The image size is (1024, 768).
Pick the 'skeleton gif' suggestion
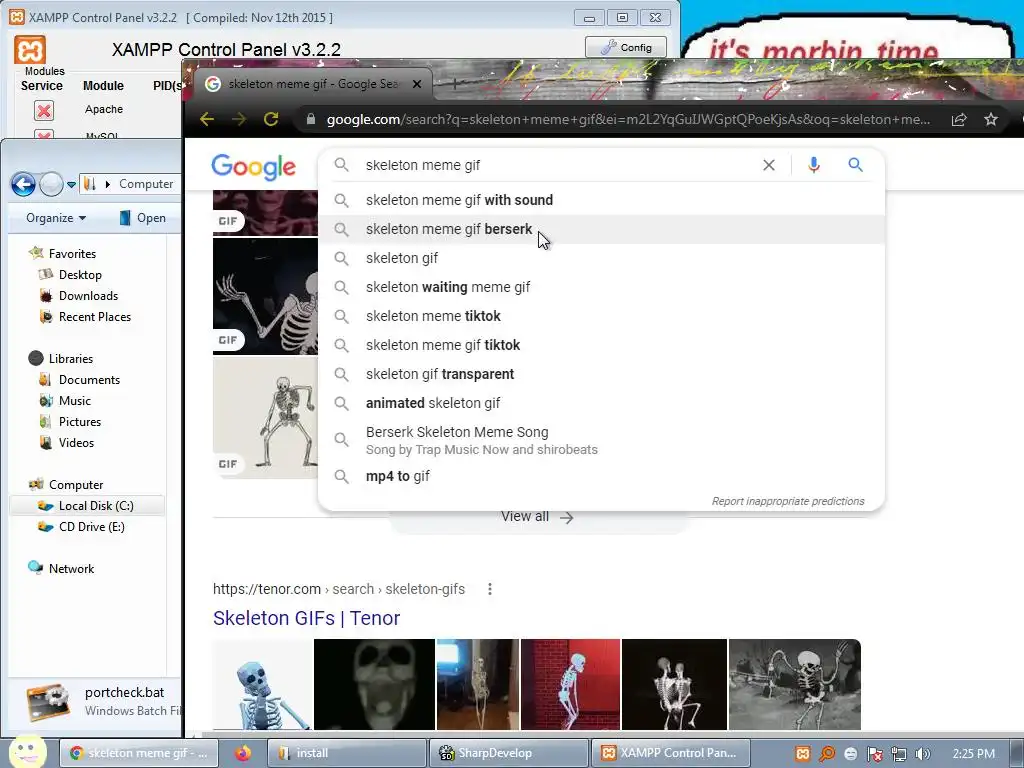point(601,258)
